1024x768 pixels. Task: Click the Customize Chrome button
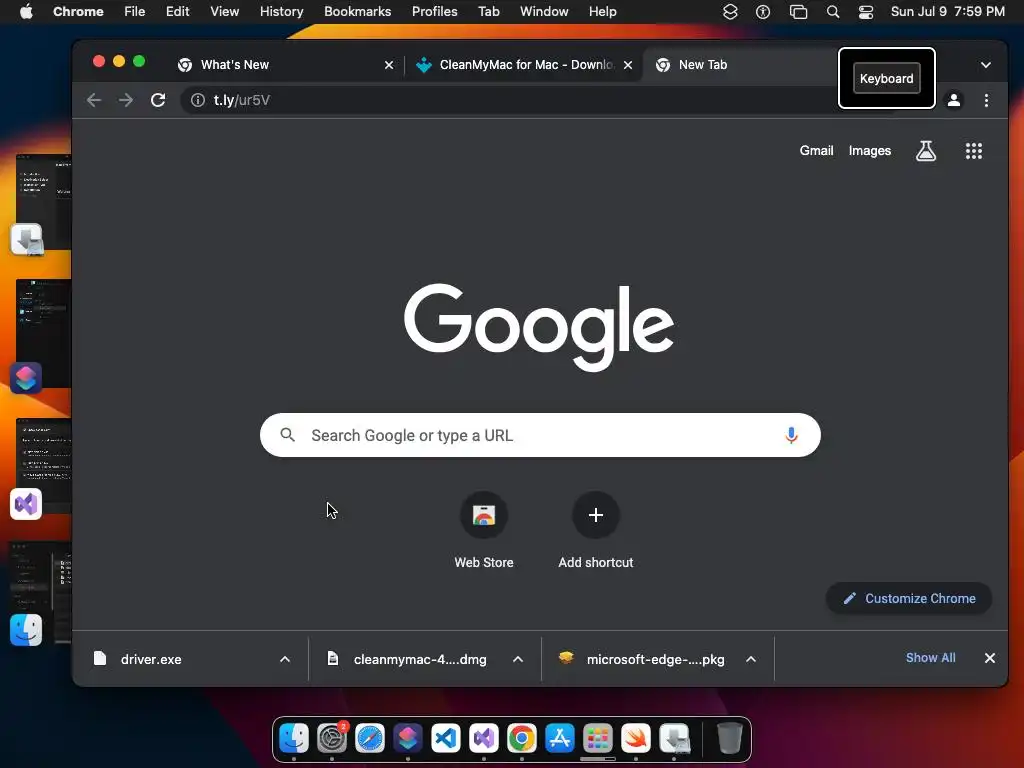[909, 598]
